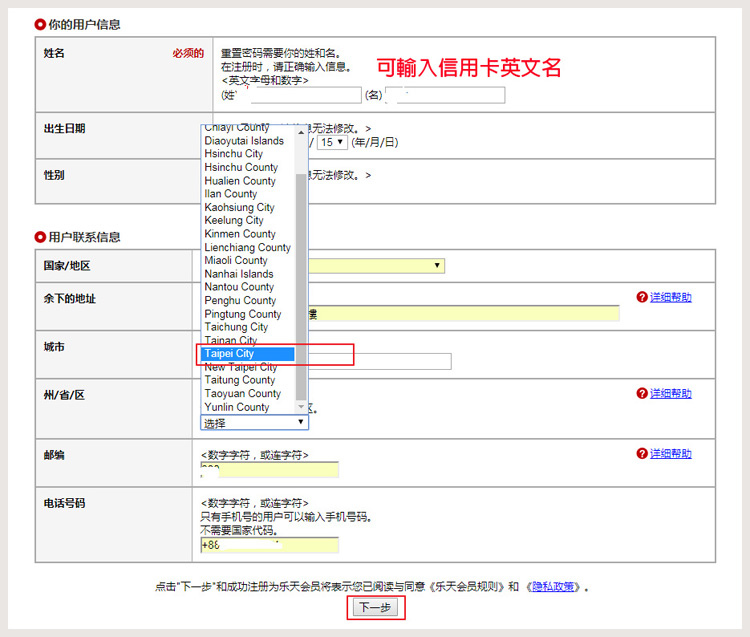Viewport: 750px width, 637px height.
Task: Click 详细帮助 link in 余下的地址 row
Action: click(670, 298)
